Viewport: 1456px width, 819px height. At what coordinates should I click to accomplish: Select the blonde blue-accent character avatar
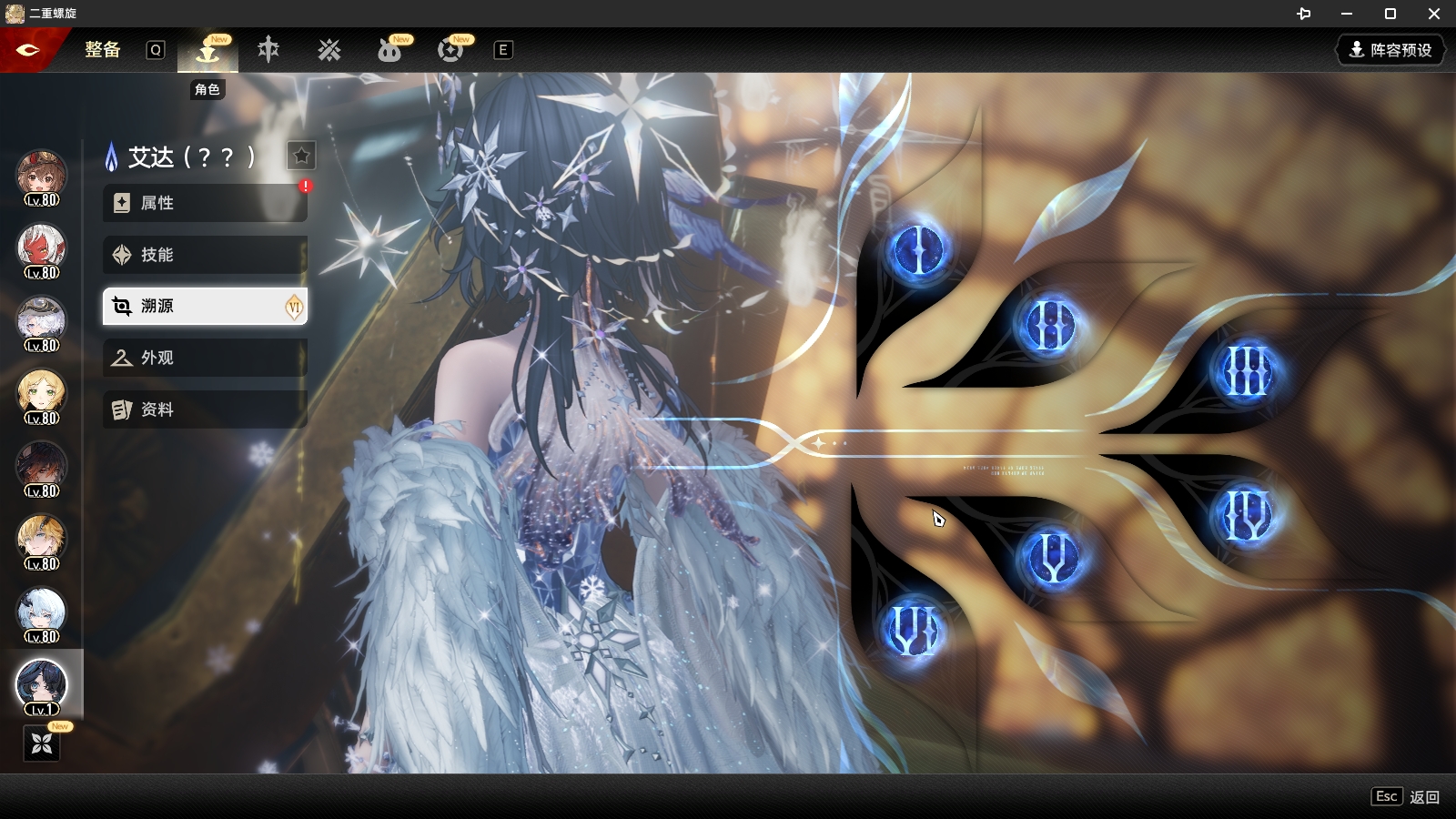(41, 541)
